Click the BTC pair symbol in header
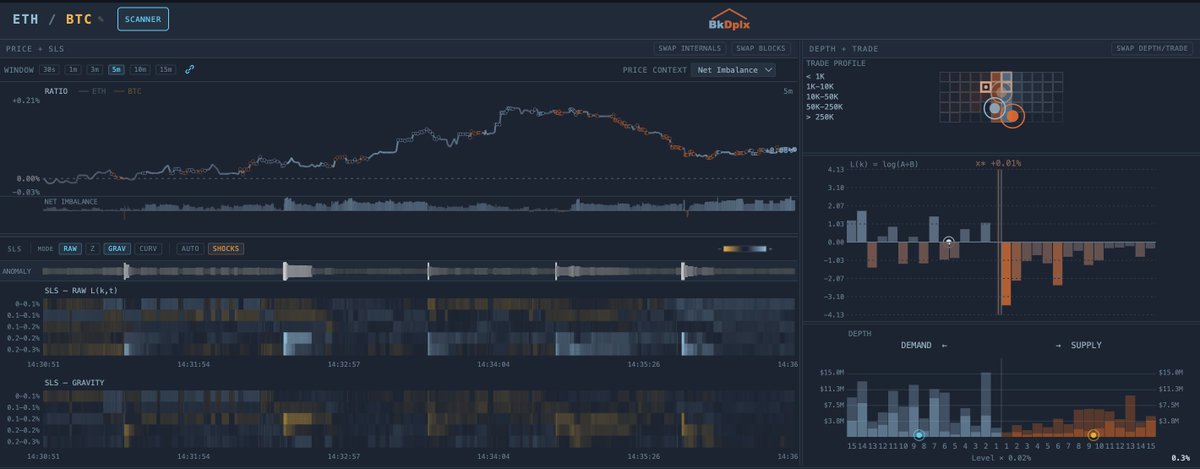Image resolution: width=1200 pixels, height=469 pixels. (x=78, y=19)
